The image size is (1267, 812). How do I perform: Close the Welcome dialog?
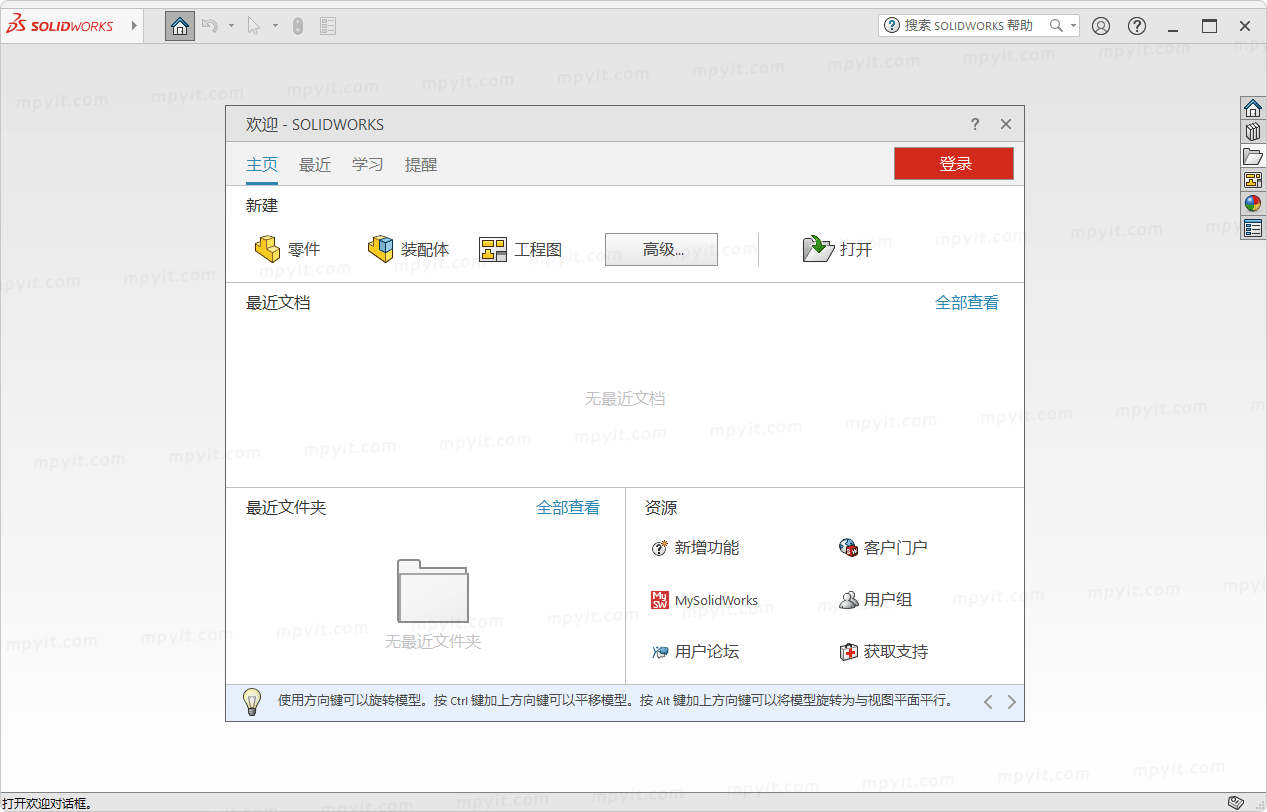coord(1006,124)
